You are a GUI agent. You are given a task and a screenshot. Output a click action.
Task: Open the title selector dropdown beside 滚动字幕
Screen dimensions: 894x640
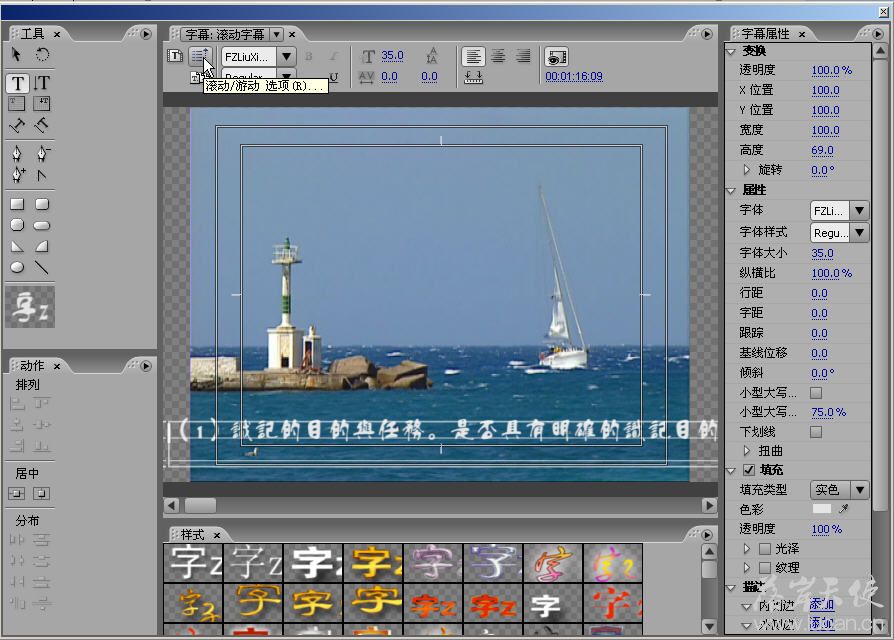(x=277, y=35)
